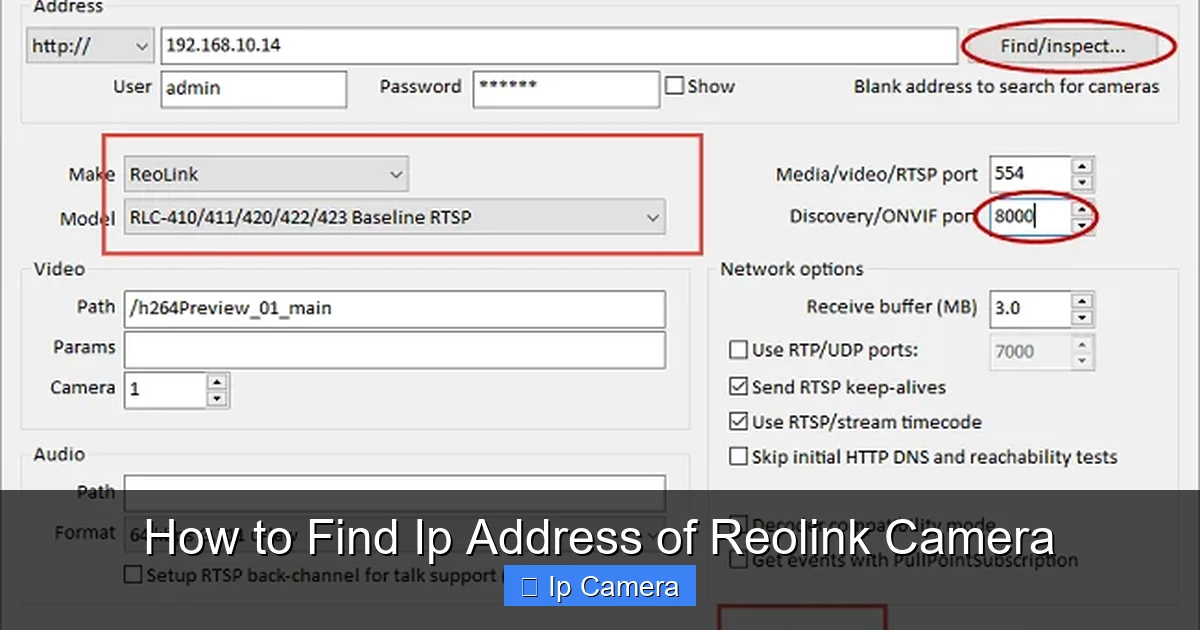Click the User field containing admin
This screenshot has width=1200, height=630.
click(x=254, y=88)
